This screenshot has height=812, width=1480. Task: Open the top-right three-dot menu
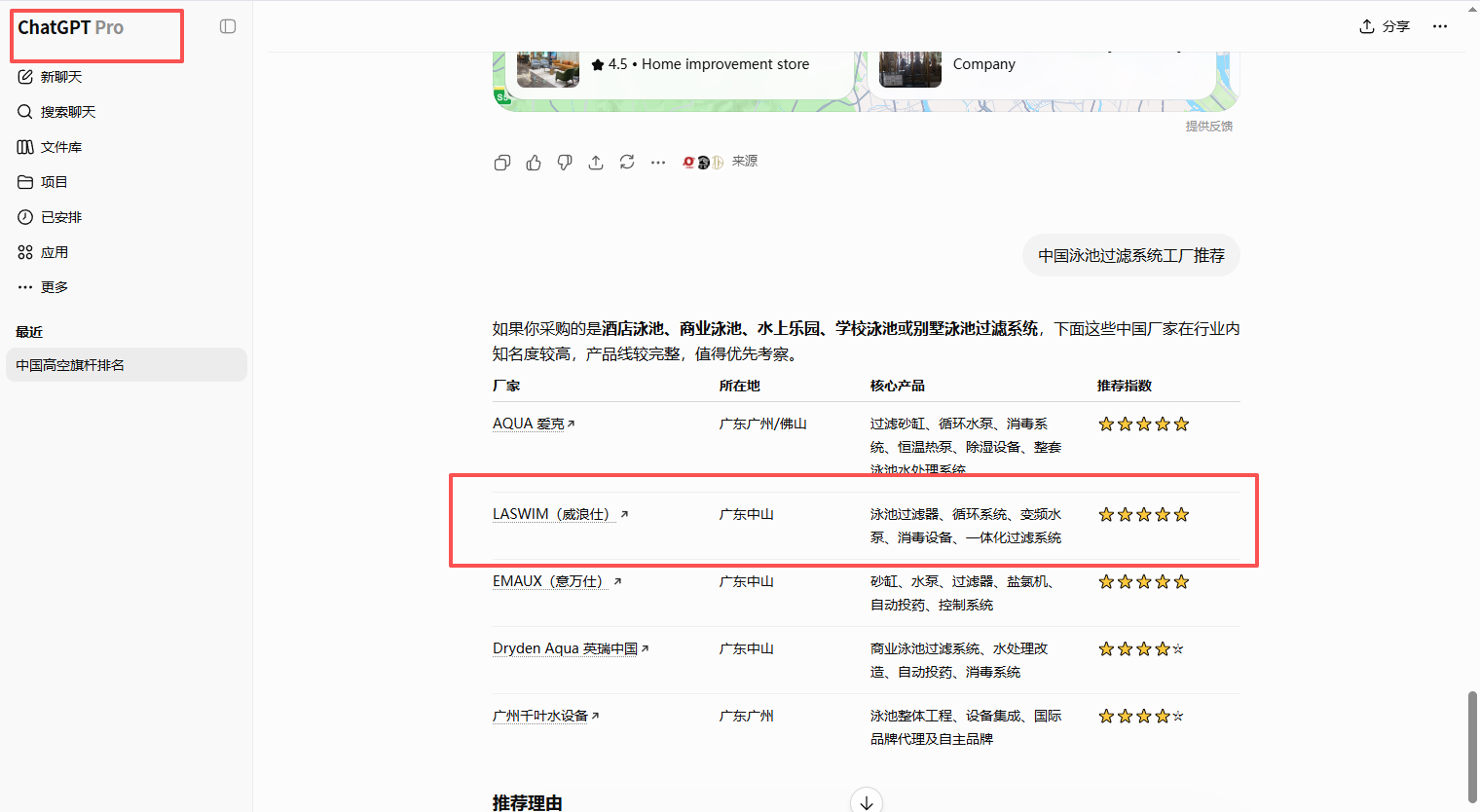[x=1440, y=26]
